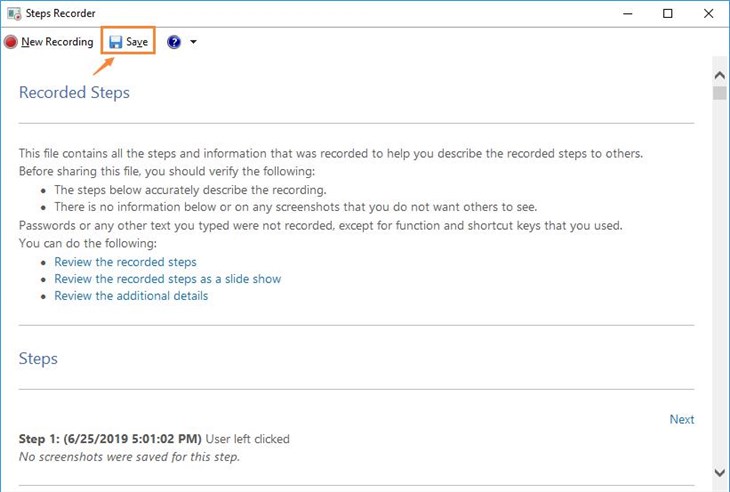Select the Step 1 timestamp line
The width and height of the screenshot is (730, 492).
[110, 439]
